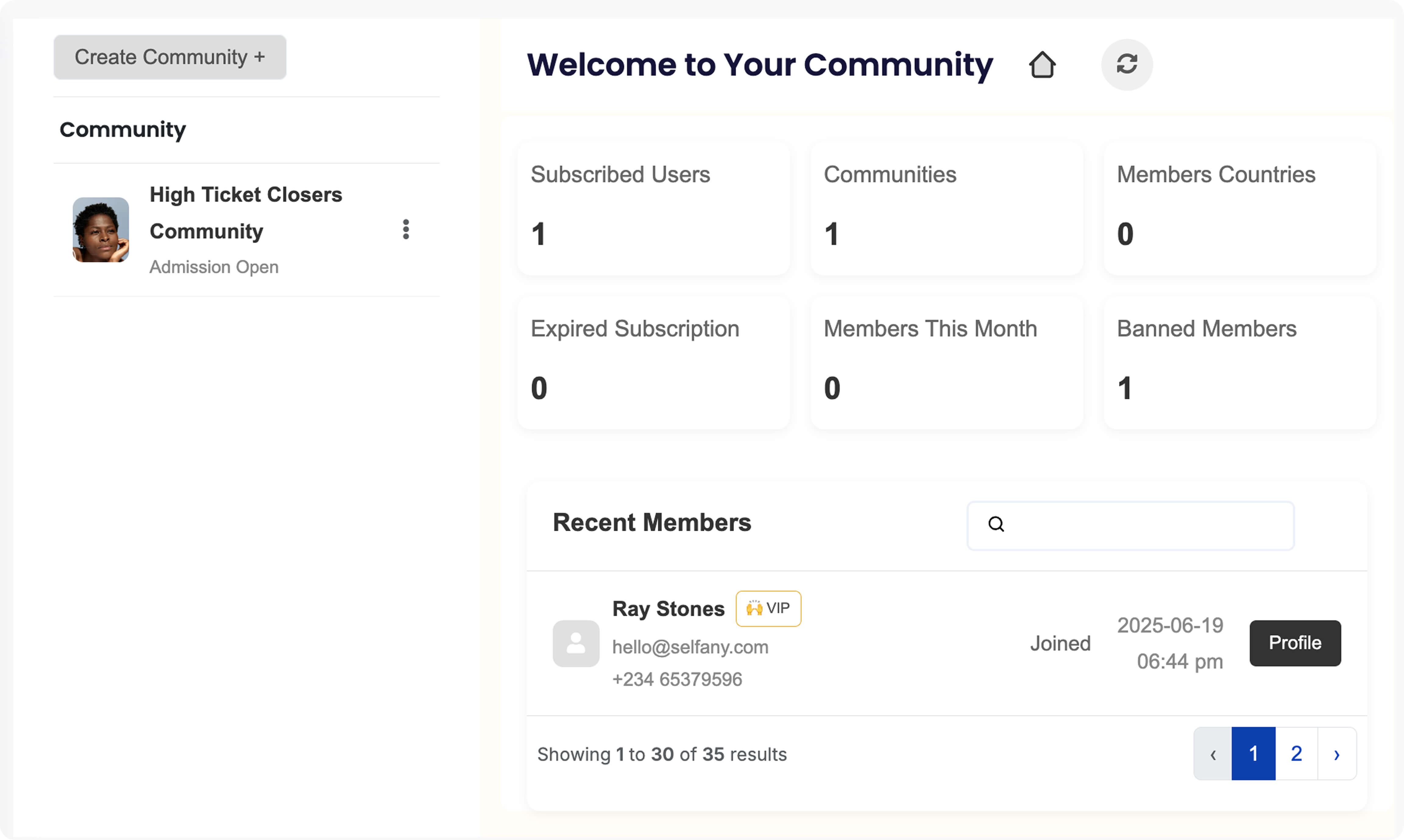This screenshot has width=1404, height=840.
Task: Click the search magnifier icon in Recent Members
Action: (x=996, y=524)
